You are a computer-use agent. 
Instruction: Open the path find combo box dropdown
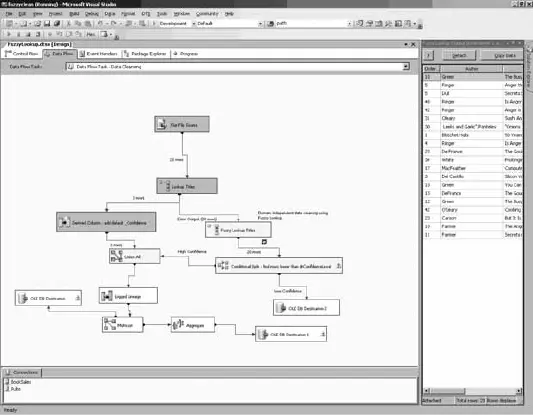point(349,23)
